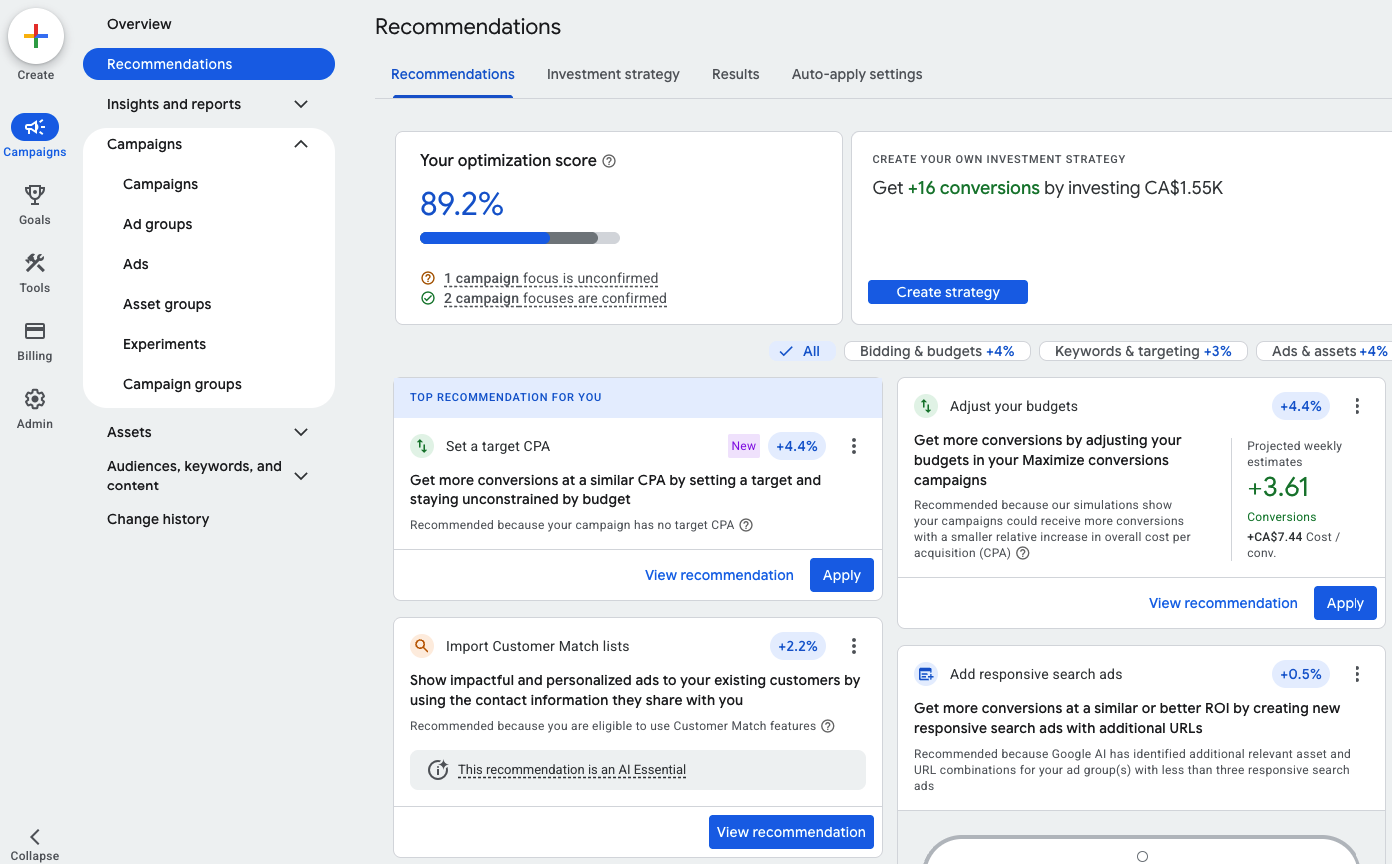Filter by Keywords & targeting chip
The height and width of the screenshot is (864, 1392).
(1143, 351)
